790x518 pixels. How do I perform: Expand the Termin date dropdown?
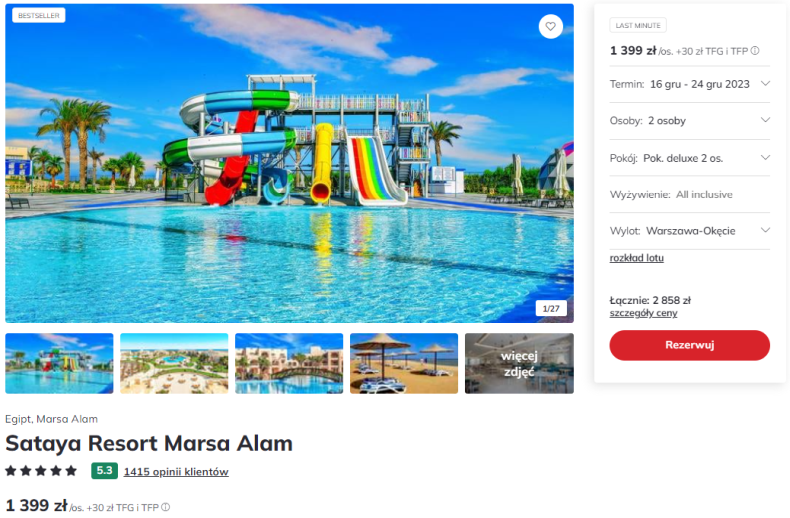[x=690, y=84]
